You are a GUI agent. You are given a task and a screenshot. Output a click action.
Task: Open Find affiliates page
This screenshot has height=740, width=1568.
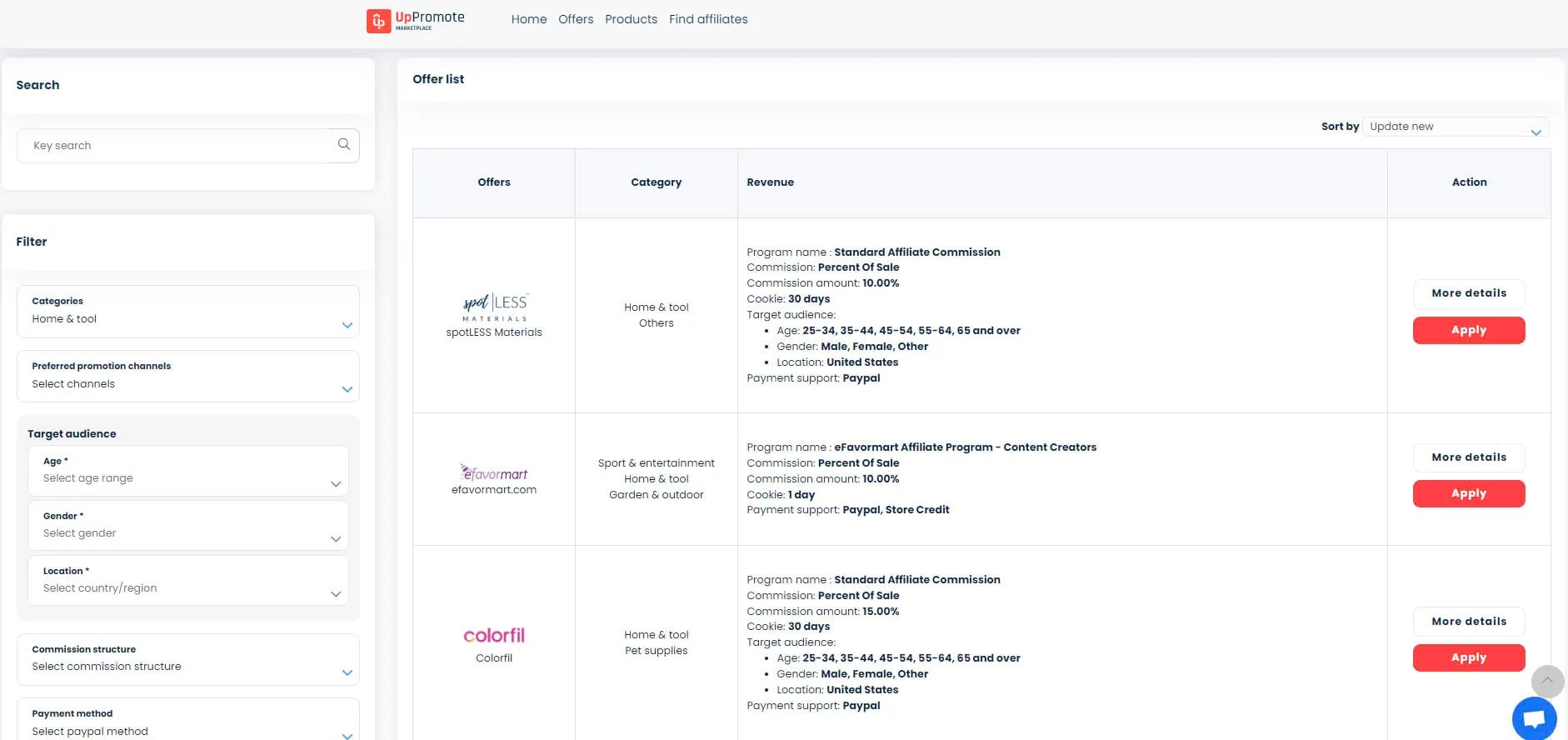(x=708, y=19)
